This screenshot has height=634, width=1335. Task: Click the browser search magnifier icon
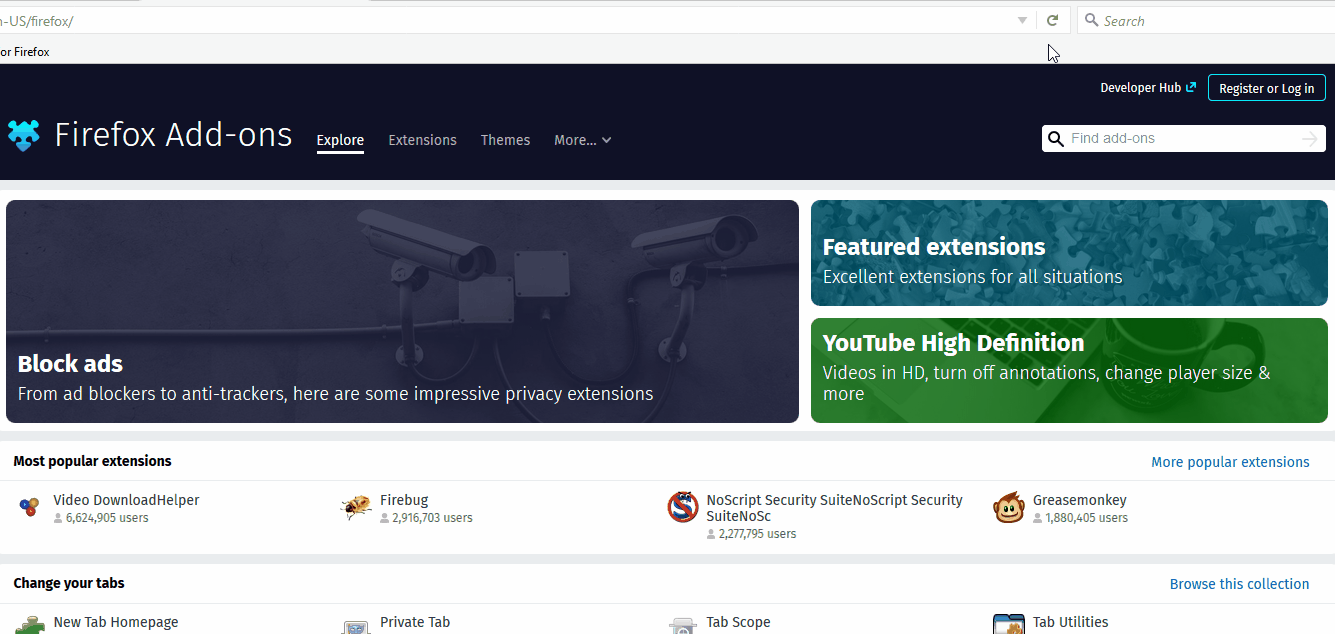tap(1091, 20)
